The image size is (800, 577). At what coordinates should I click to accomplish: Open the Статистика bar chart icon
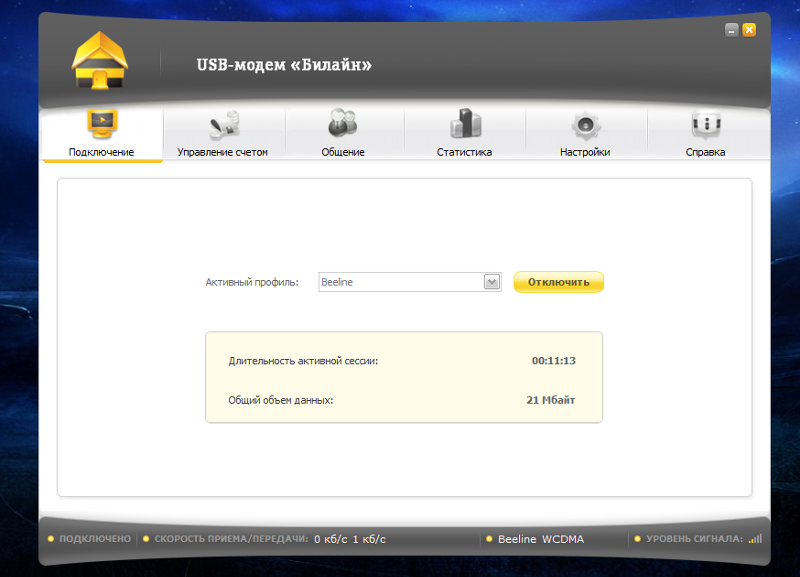click(x=465, y=123)
